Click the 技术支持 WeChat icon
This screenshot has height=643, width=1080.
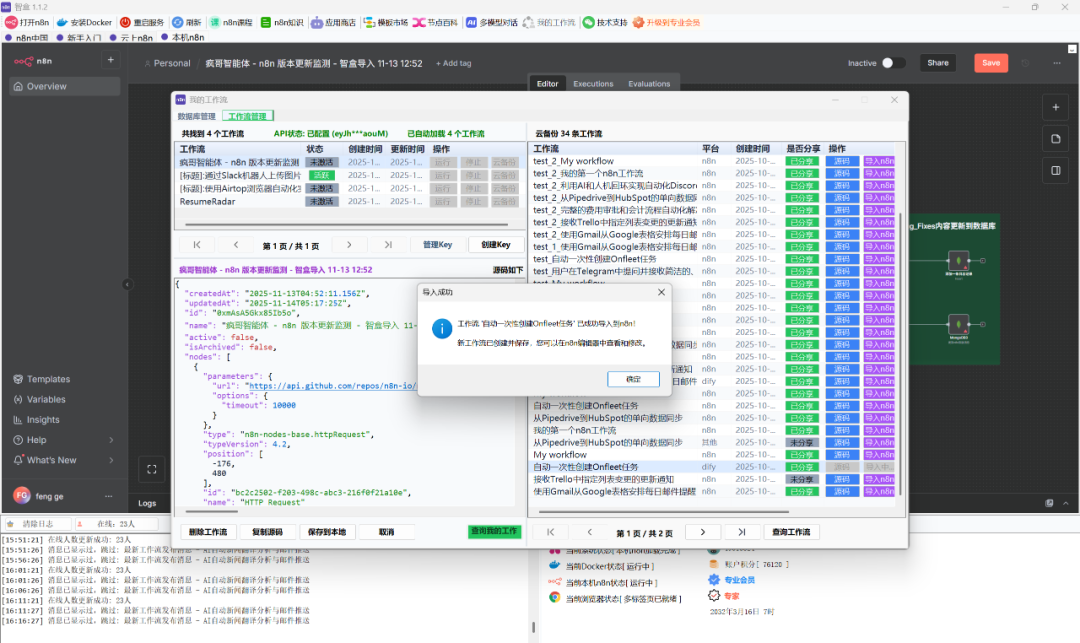pyautogui.click(x=589, y=22)
